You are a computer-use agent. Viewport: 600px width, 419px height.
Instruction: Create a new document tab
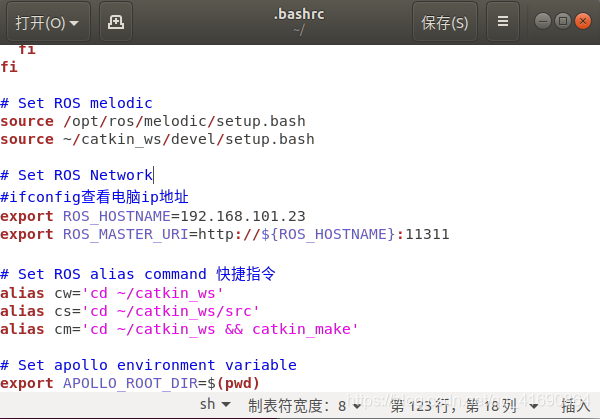(116, 22)
